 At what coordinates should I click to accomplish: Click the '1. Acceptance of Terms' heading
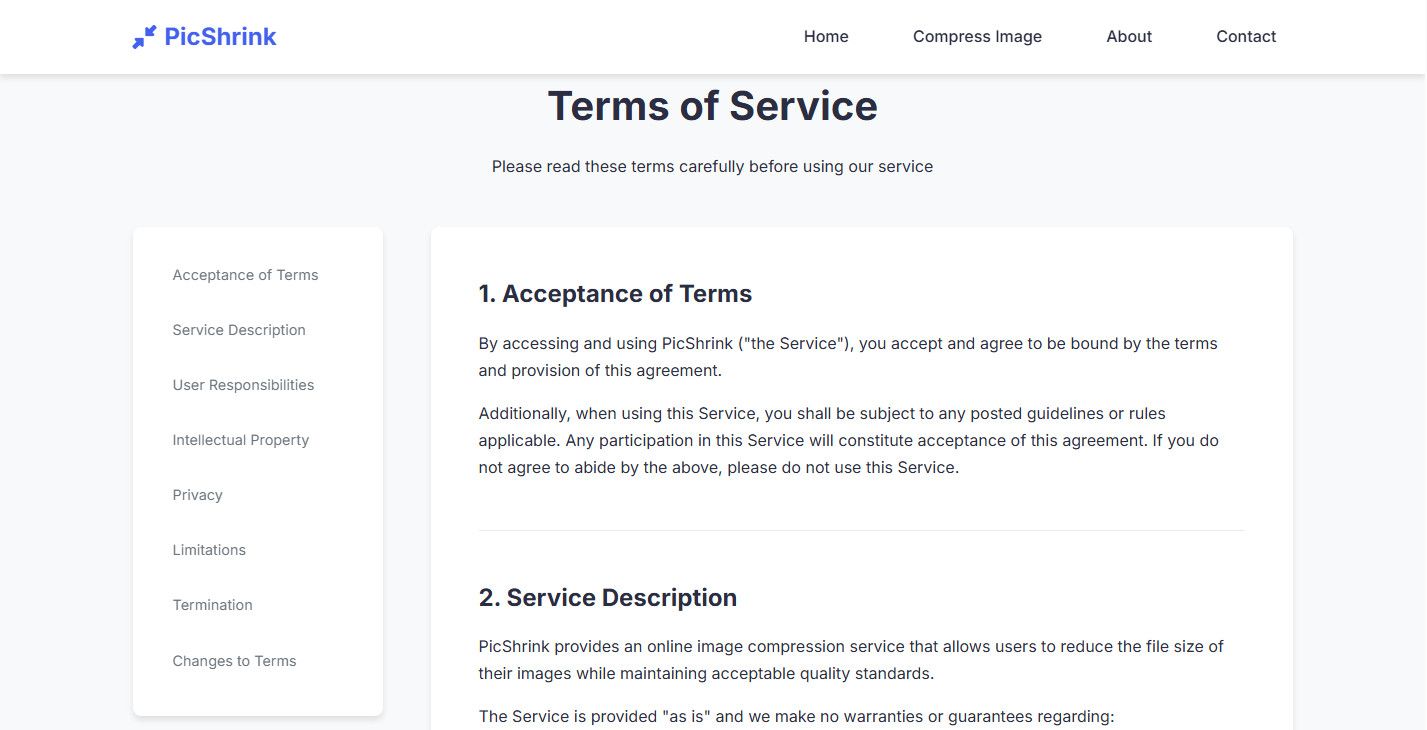615,294
